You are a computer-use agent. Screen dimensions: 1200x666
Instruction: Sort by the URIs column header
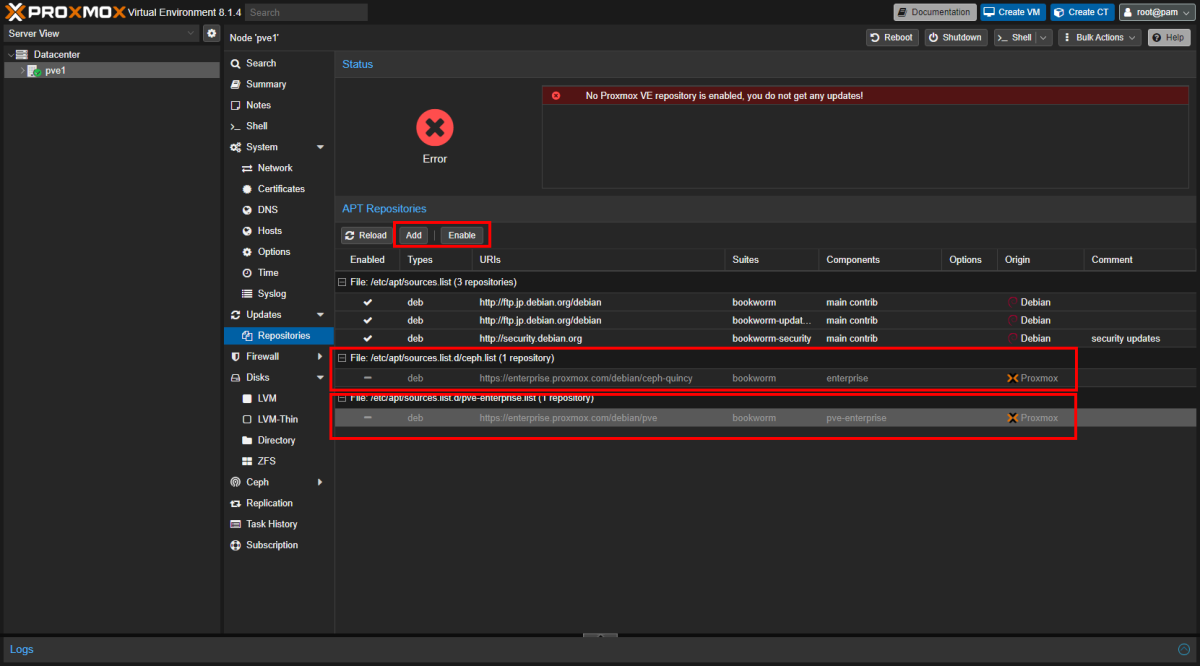coord(598,260)
